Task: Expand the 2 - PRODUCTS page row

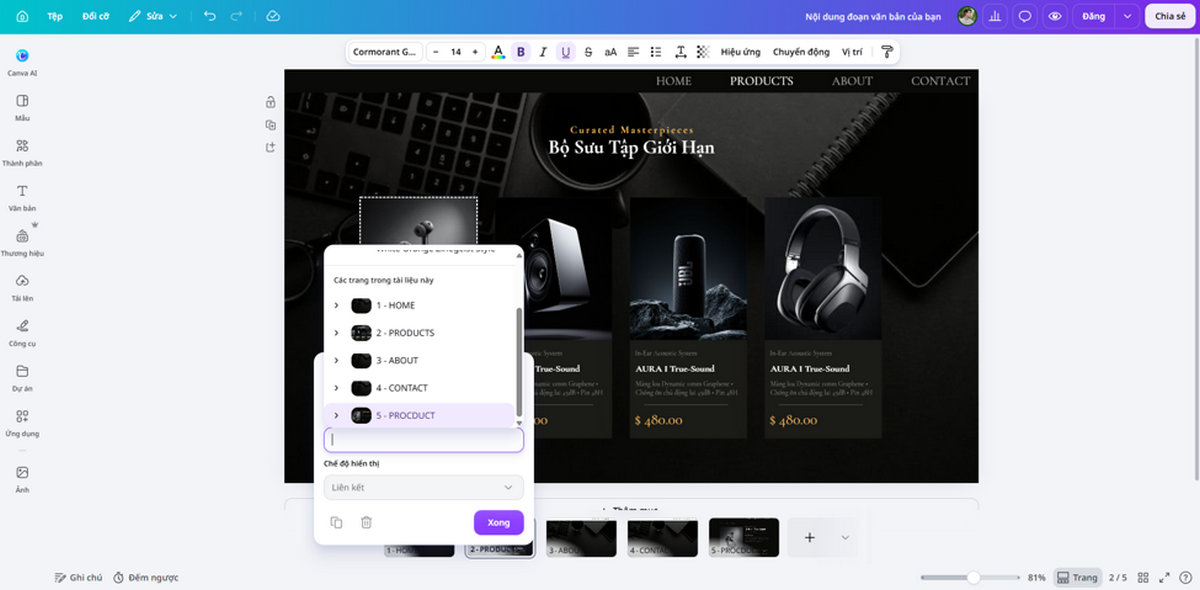Action: click(x=336, y=333)
